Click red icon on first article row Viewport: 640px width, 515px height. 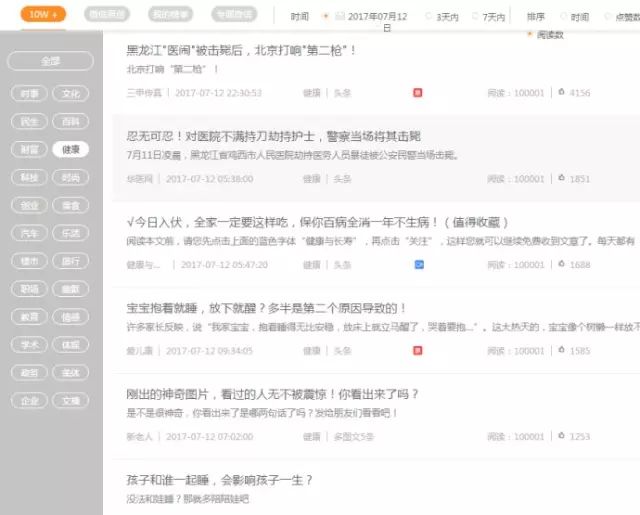click(417, 93)
